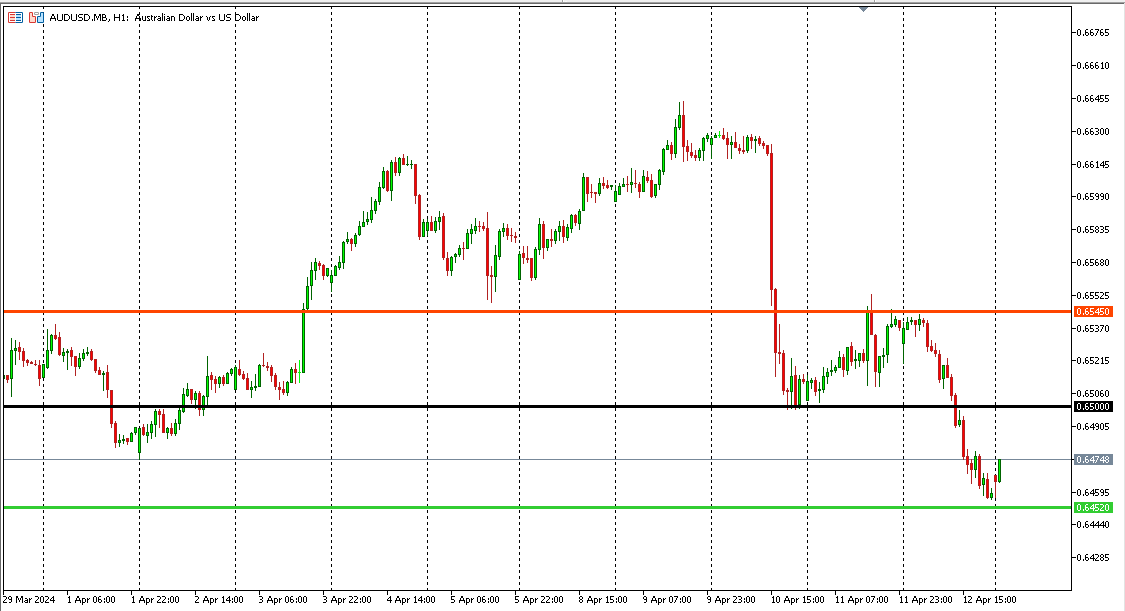Click the 0.66300 price scale value
This screenshot has width=1125, height=611.
[x=1093, y=131]
